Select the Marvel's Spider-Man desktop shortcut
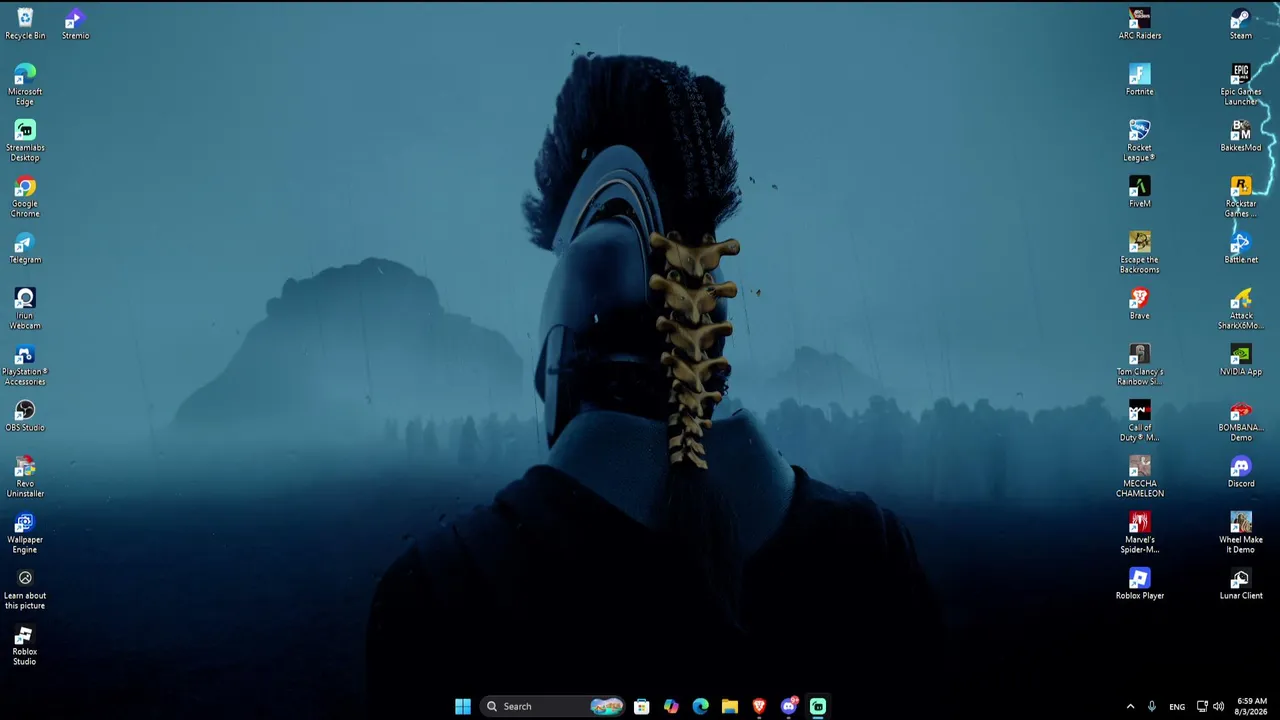The width and height of the screenshot is (1280, 720). pyautogui.click(x=1140, y=533)
